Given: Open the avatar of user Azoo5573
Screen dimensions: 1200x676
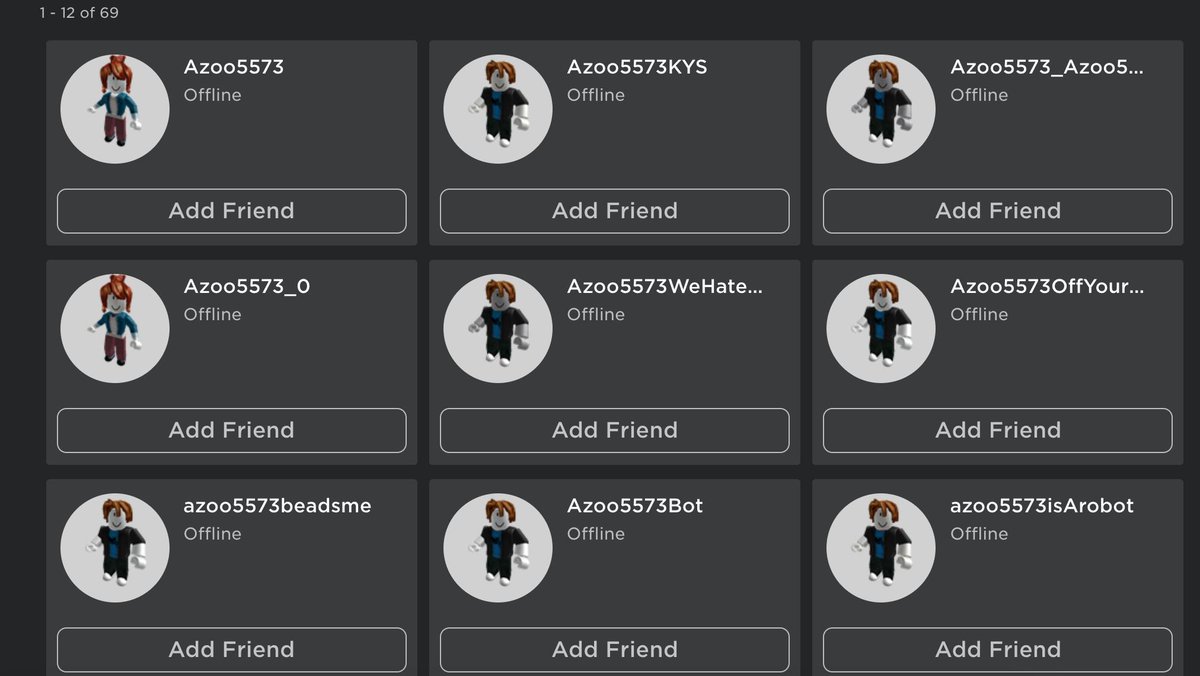Looking at the screenshot, I should (115, 108).
